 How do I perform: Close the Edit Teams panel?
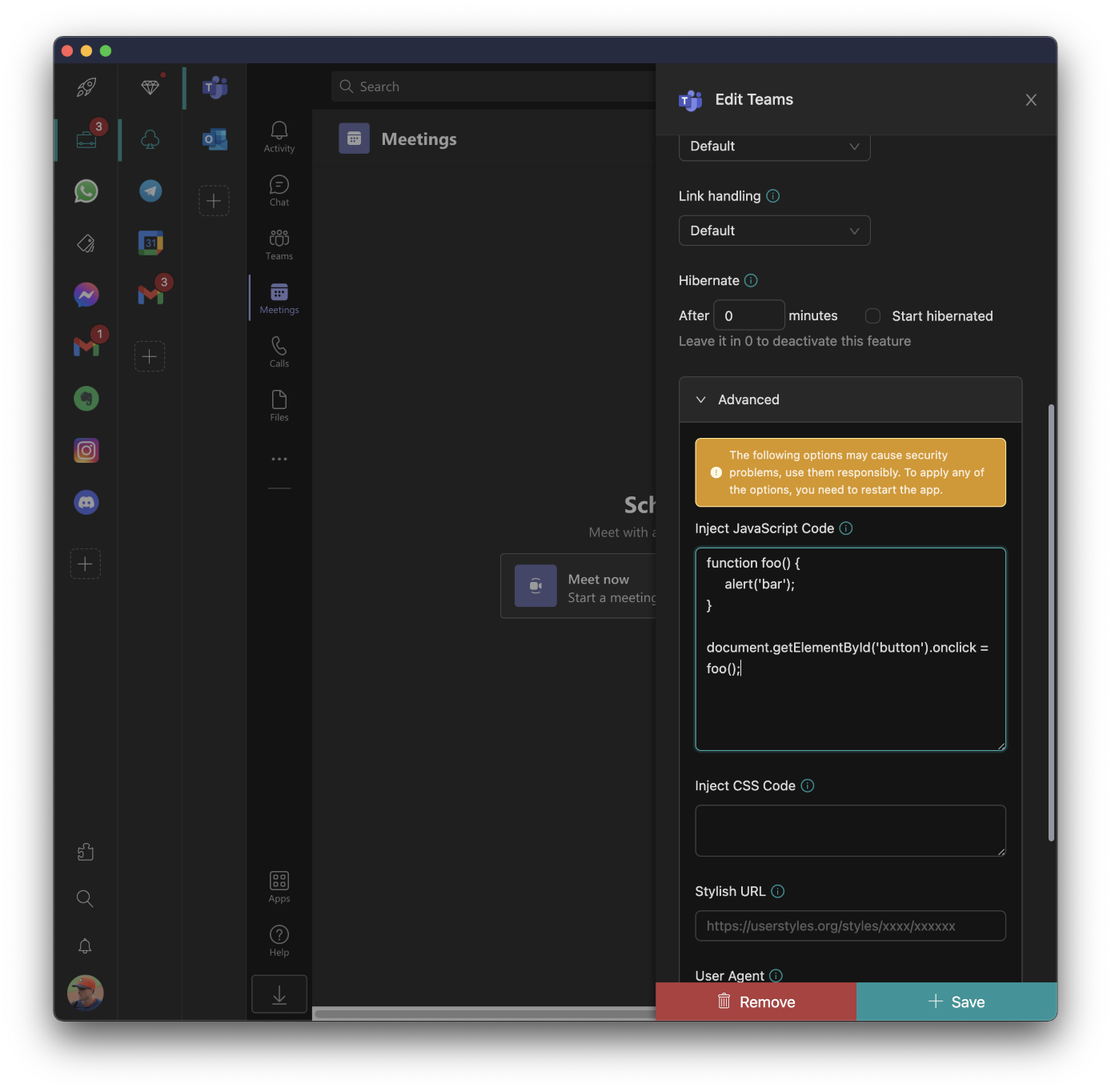tap(1031, 100)
